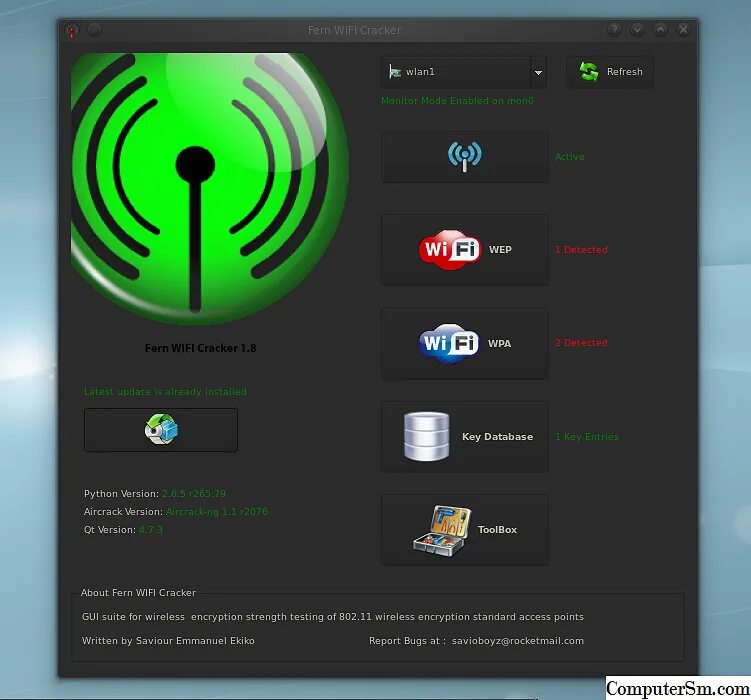The image size is (751, 700).
Task: Start scan with the antenna button
Action: 465,157
